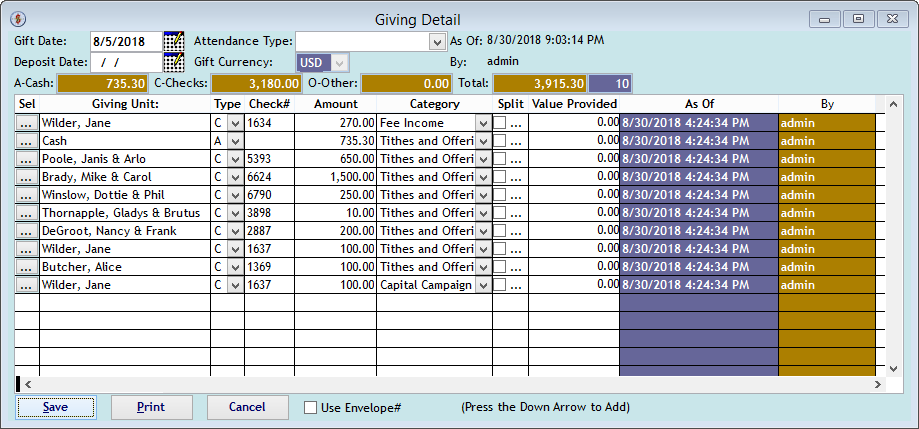
Task: Open split details for Brady, Mike & Carol
Action: 518,177
